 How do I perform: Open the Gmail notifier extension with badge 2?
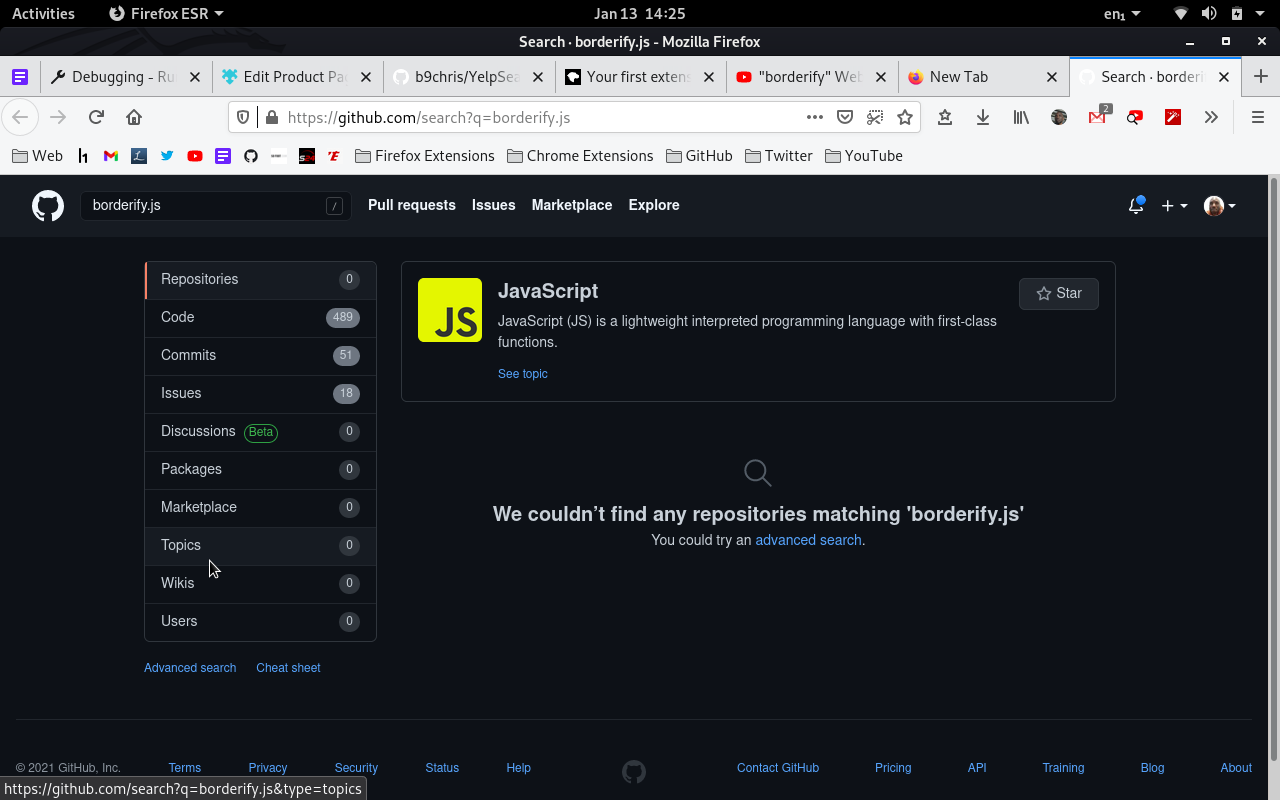click(x=1097, y=117)
